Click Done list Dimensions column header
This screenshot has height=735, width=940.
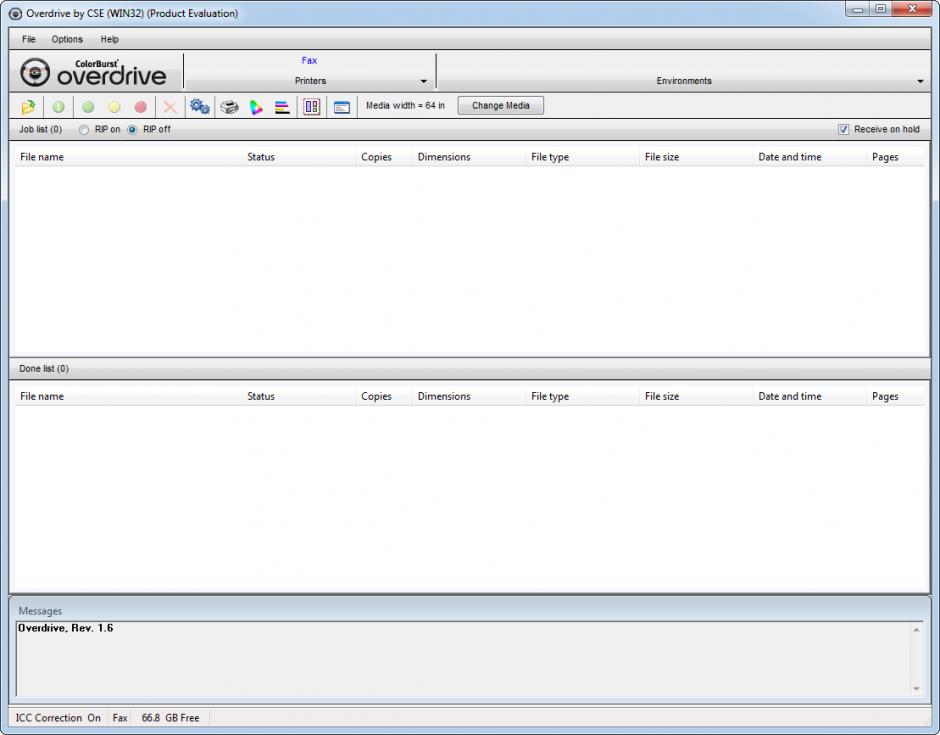[x=469, y=396]
